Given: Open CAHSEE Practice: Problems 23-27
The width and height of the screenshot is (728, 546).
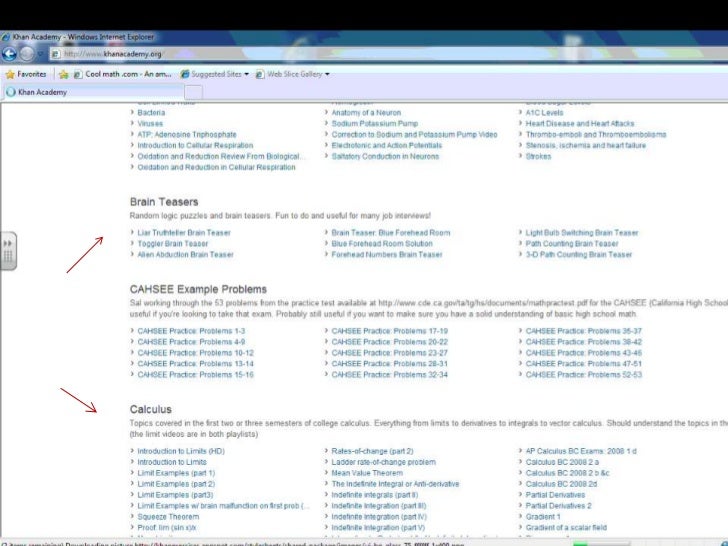Looking at the screenshot, I should point(390,353).
